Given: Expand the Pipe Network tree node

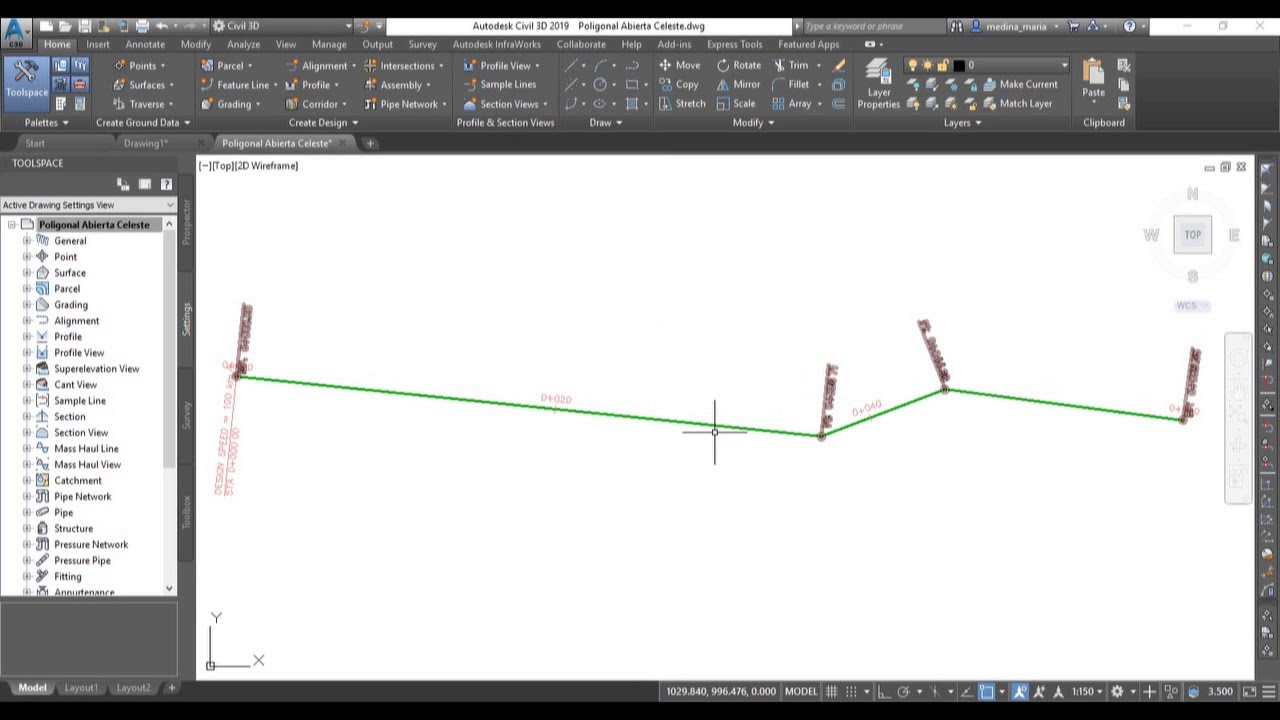Looking at the screenshot, I should coord(27,497).
